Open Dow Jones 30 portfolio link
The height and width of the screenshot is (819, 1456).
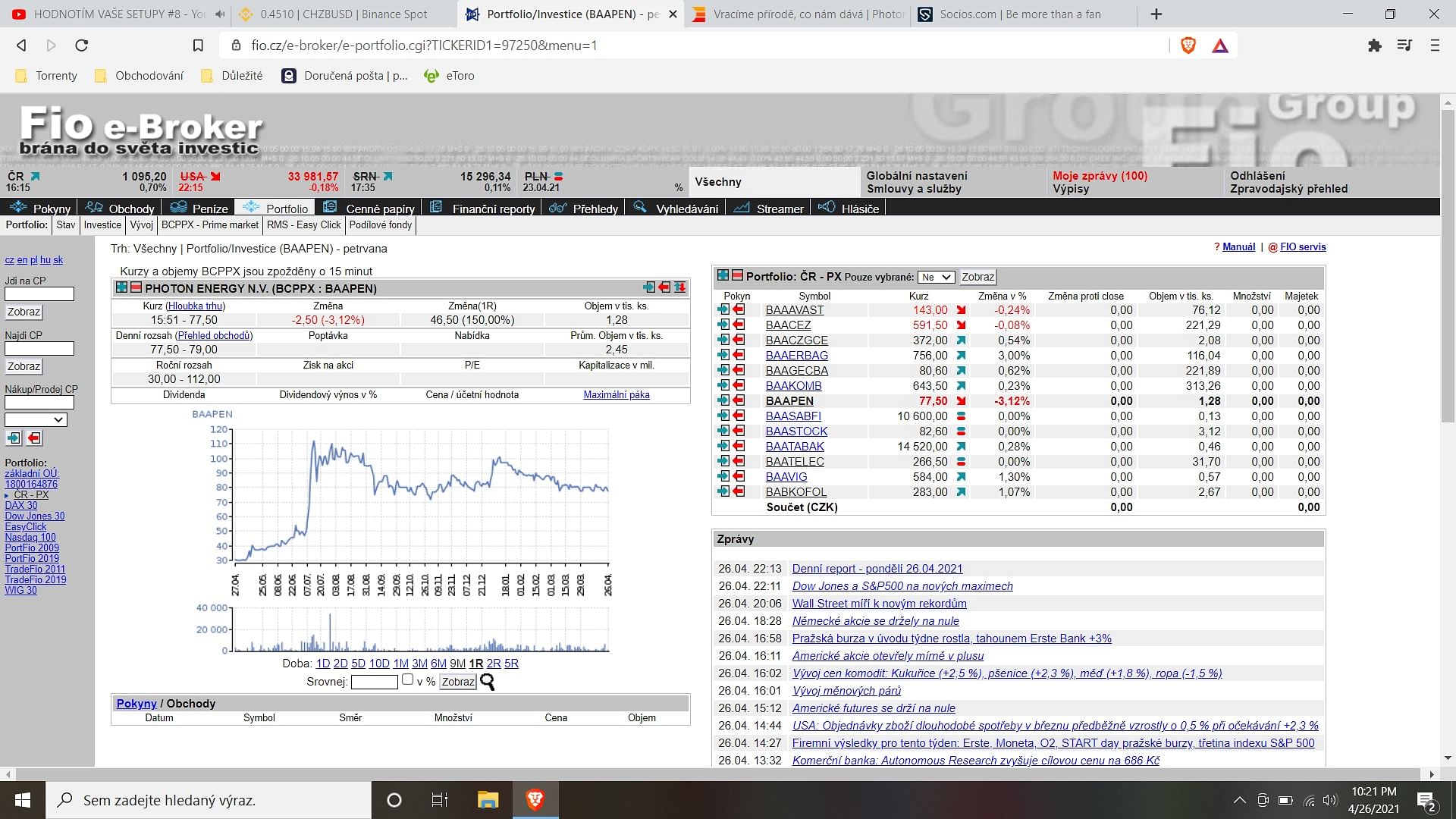pyautogui.click(x=35, y=516)
